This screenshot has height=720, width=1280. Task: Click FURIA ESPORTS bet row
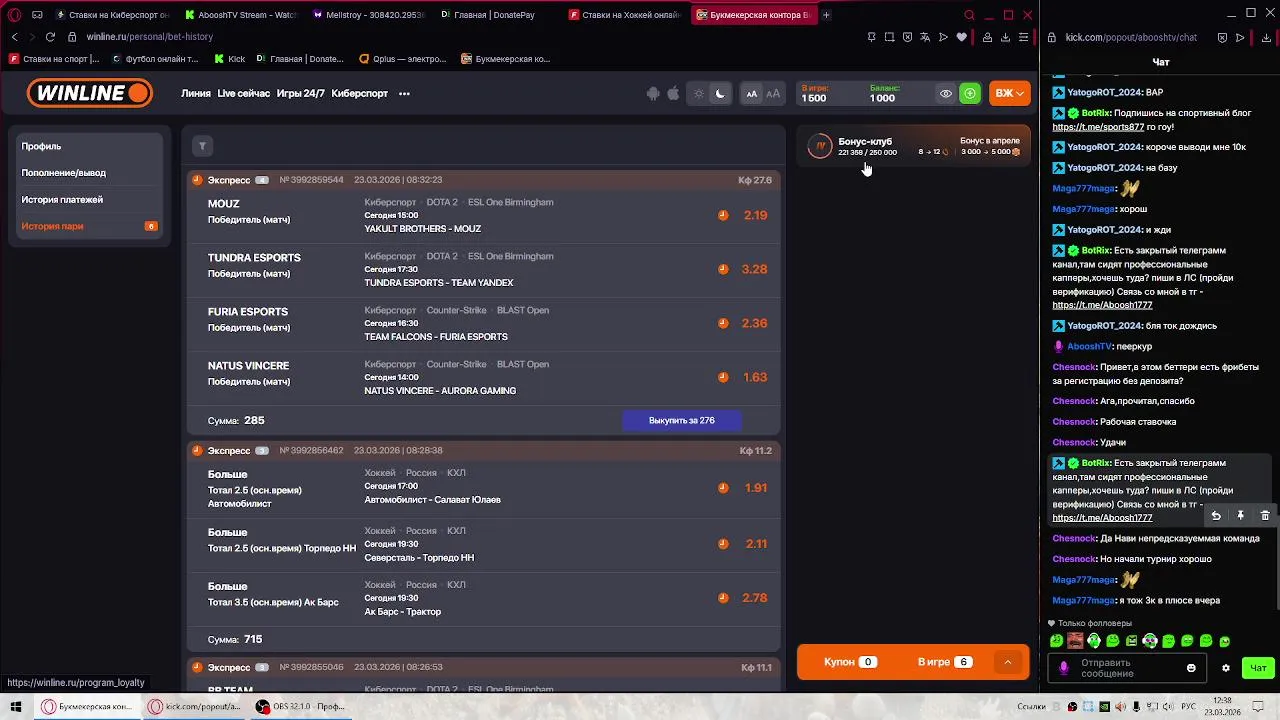483,323
